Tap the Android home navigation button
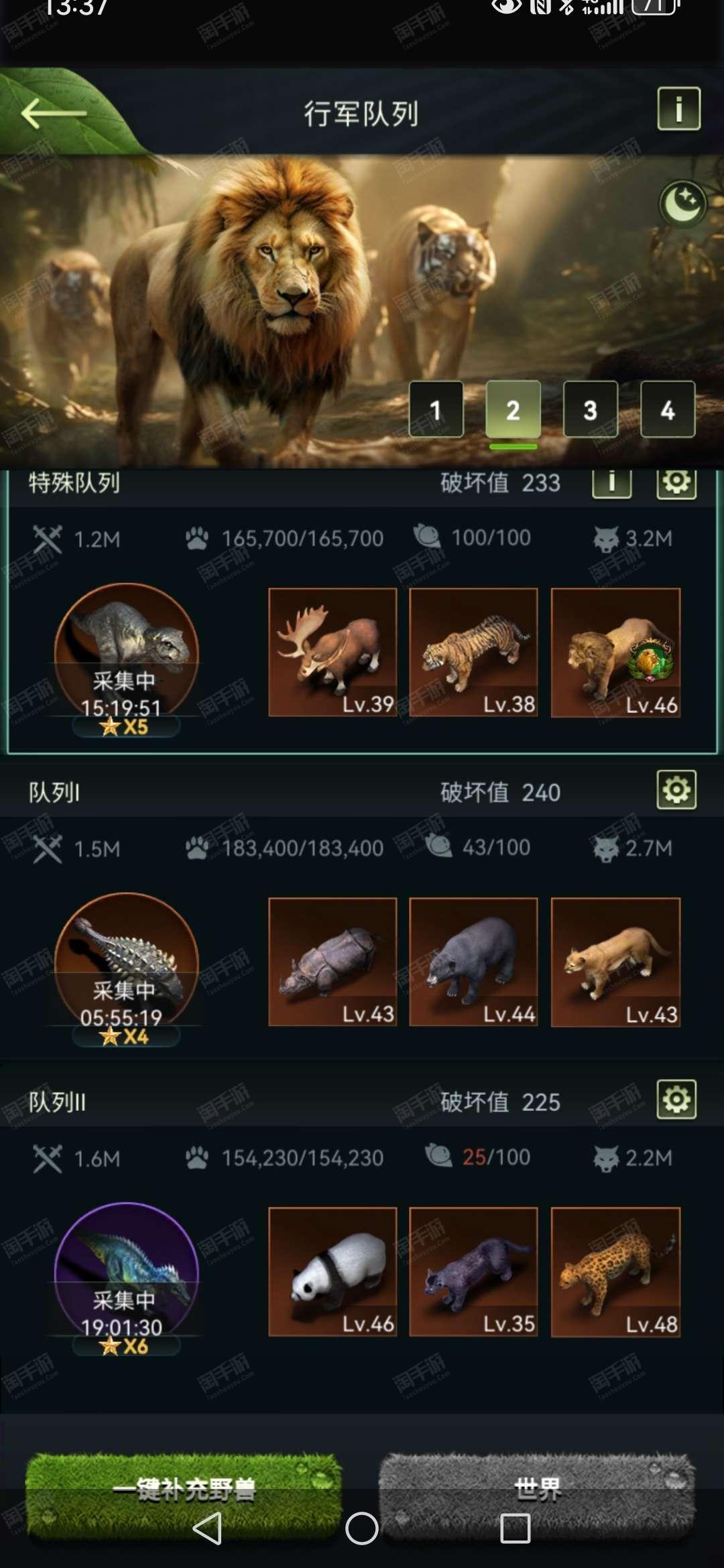This screenshot has height=1568, width=724. [362, 1528]
